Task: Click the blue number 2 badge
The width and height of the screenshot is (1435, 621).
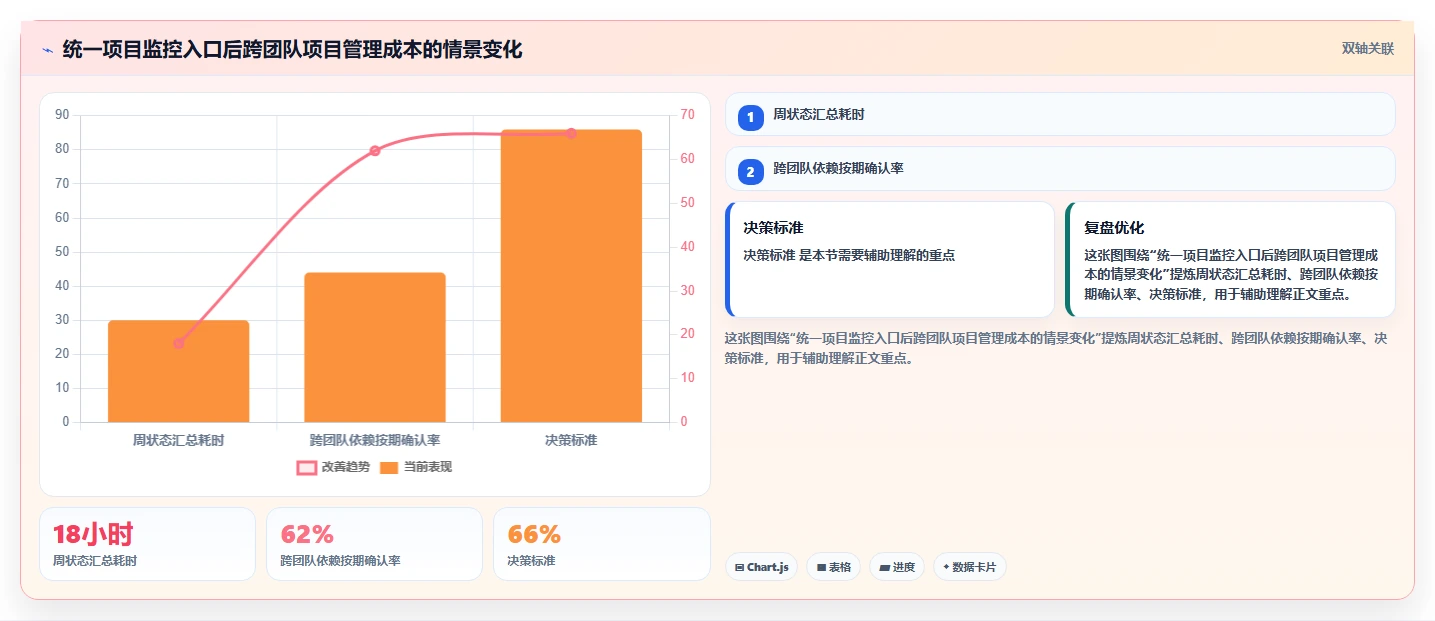Action: click(751, 172)
